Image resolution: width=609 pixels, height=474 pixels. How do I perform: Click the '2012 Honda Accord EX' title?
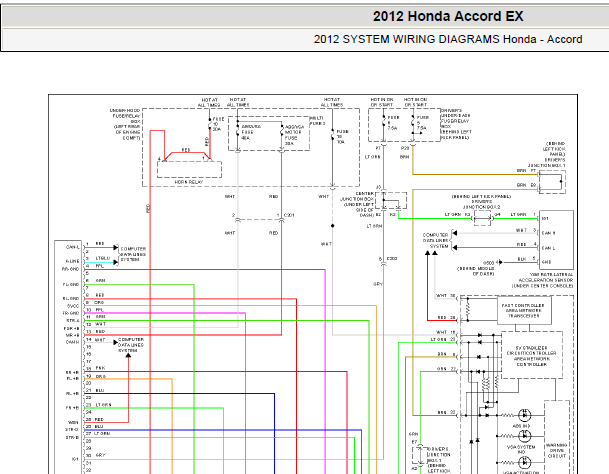[x=448, y=16]
